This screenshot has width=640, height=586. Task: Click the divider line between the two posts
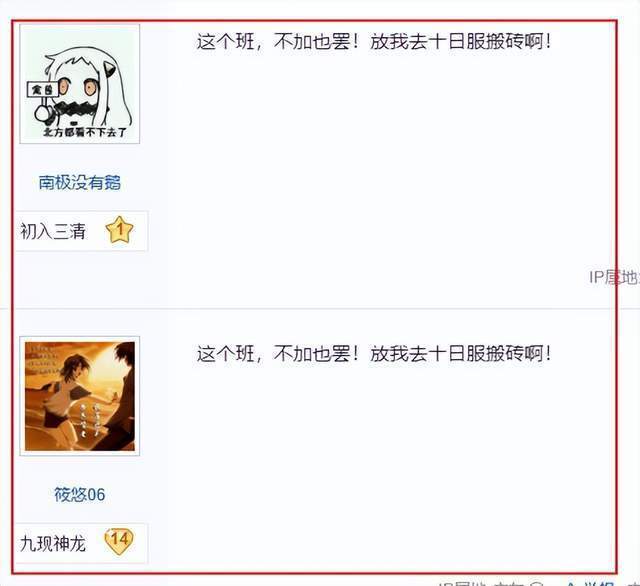[x=314, y=309]
